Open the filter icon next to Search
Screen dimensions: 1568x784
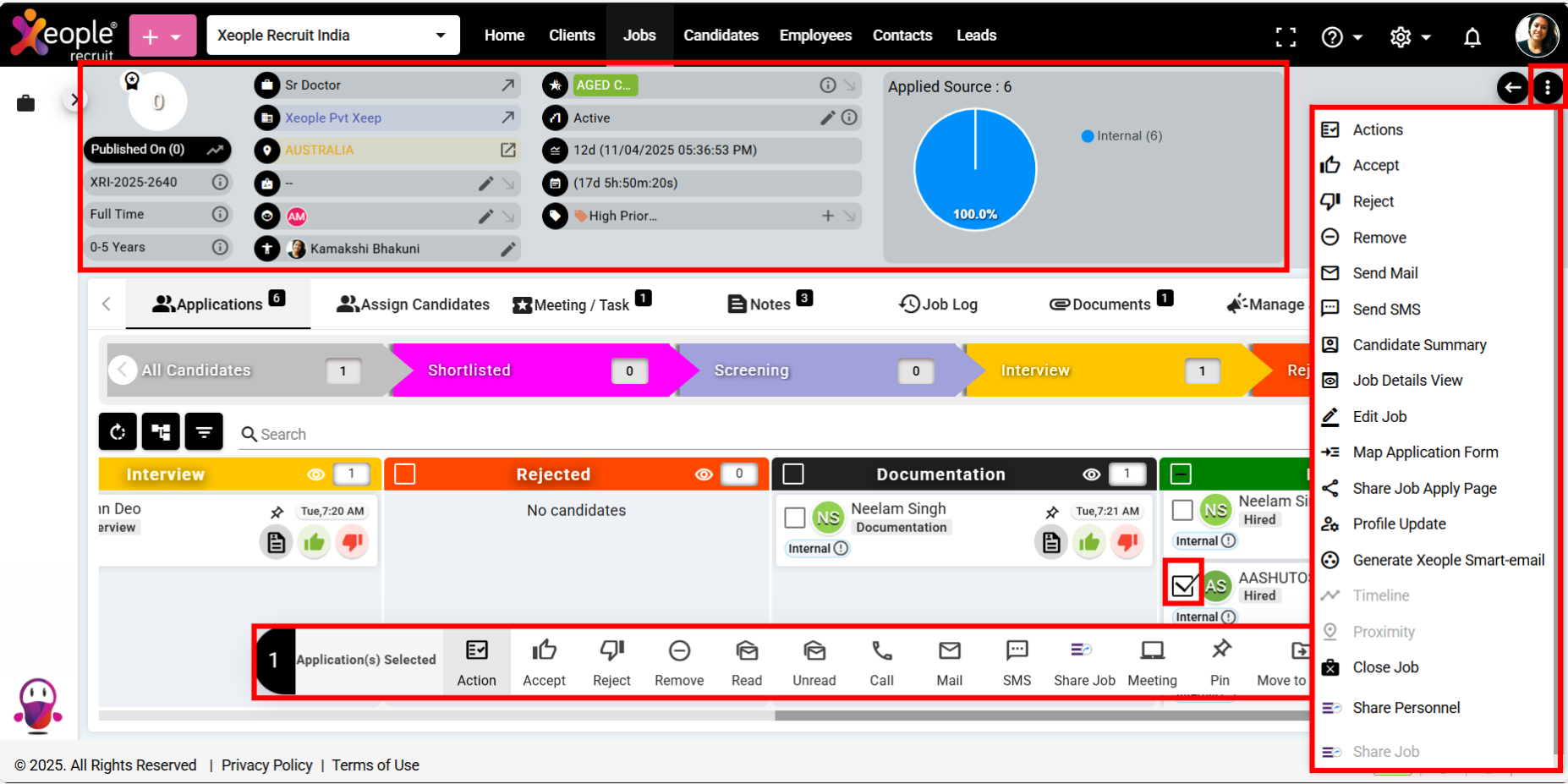click(x=204, y=432)
